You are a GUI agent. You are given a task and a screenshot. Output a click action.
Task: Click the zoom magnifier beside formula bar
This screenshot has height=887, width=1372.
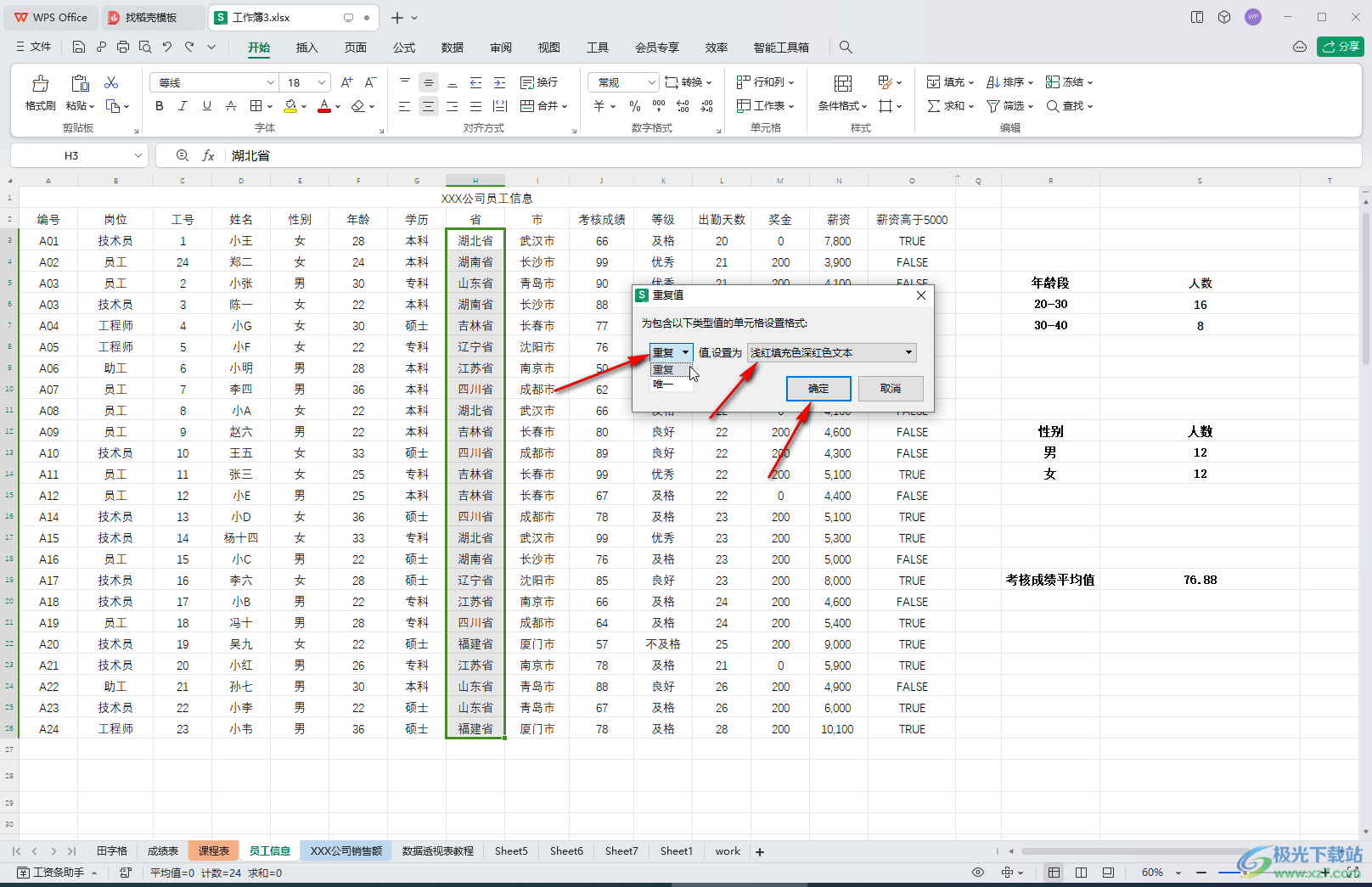pos(182,155)
